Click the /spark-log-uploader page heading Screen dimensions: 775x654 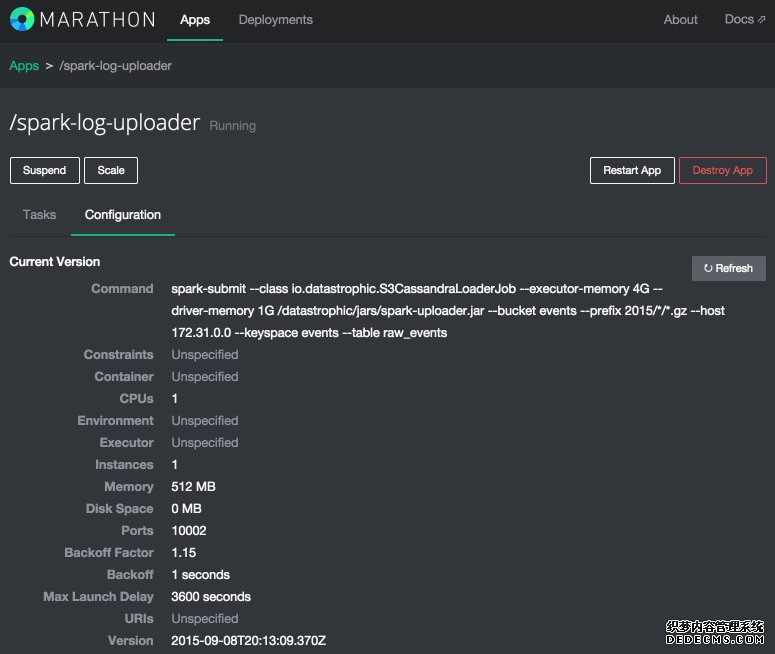104,125
